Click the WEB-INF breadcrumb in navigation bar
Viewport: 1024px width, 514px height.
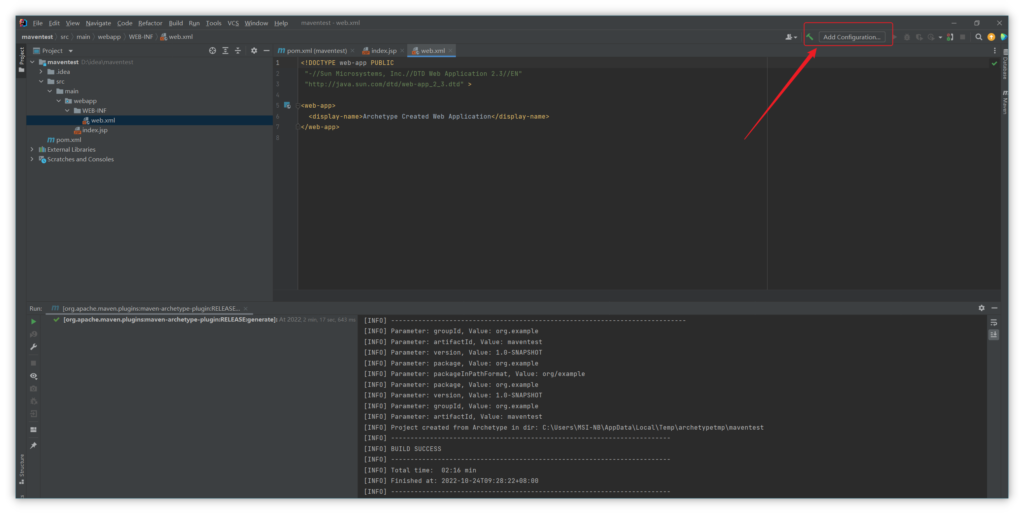pos(140,37)
